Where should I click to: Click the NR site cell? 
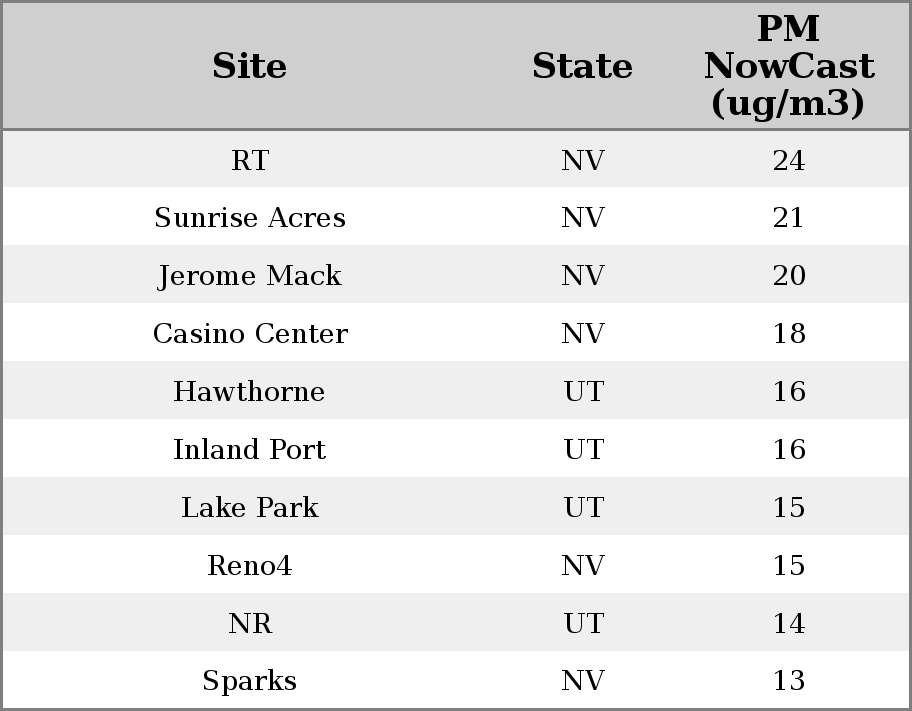pos(250,623)
